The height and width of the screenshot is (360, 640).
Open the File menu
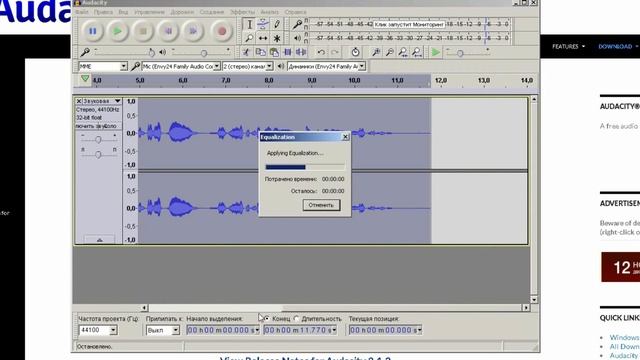tap(82, 12)
